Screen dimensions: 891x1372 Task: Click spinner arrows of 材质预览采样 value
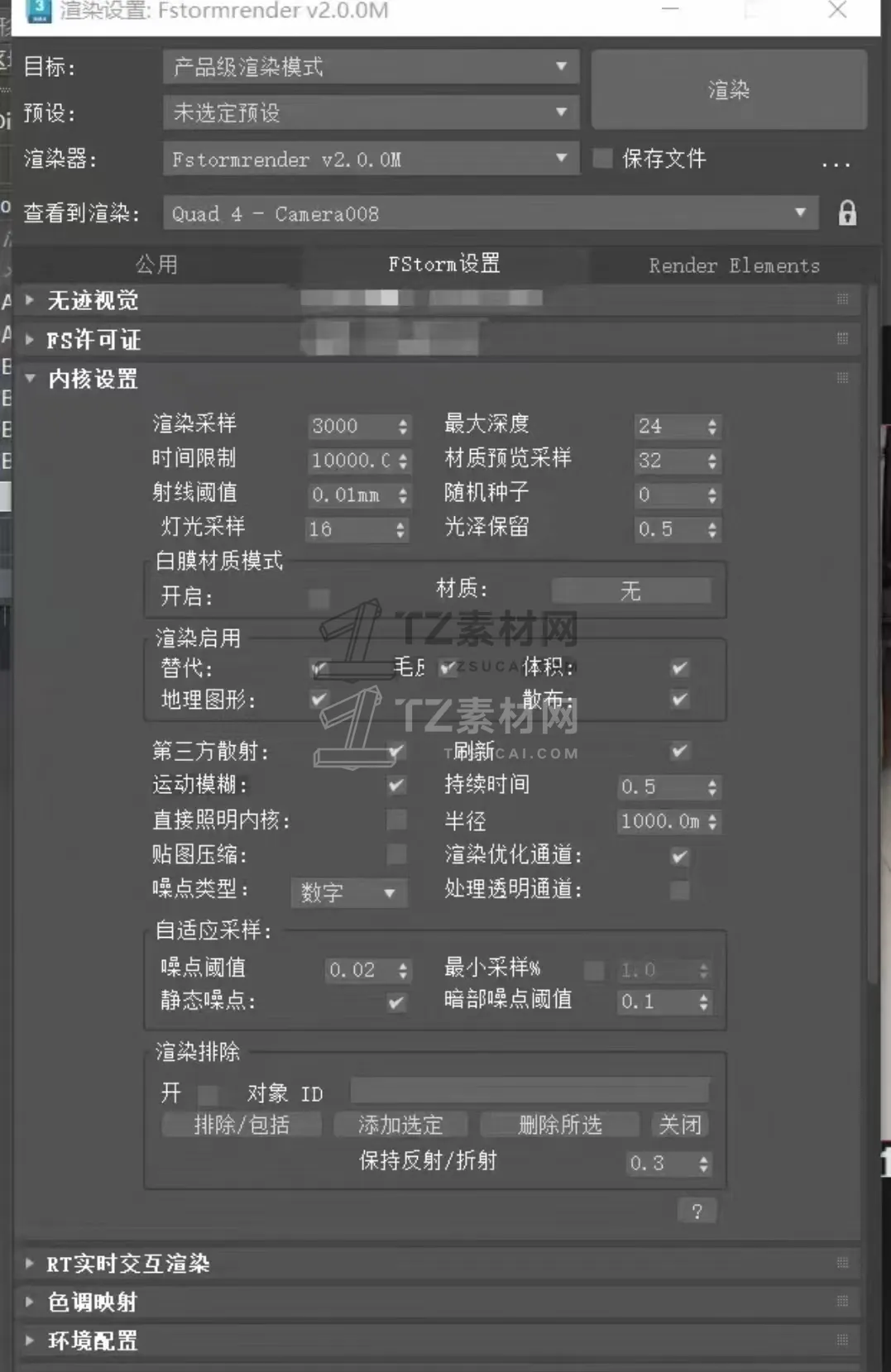click(712, 461)
